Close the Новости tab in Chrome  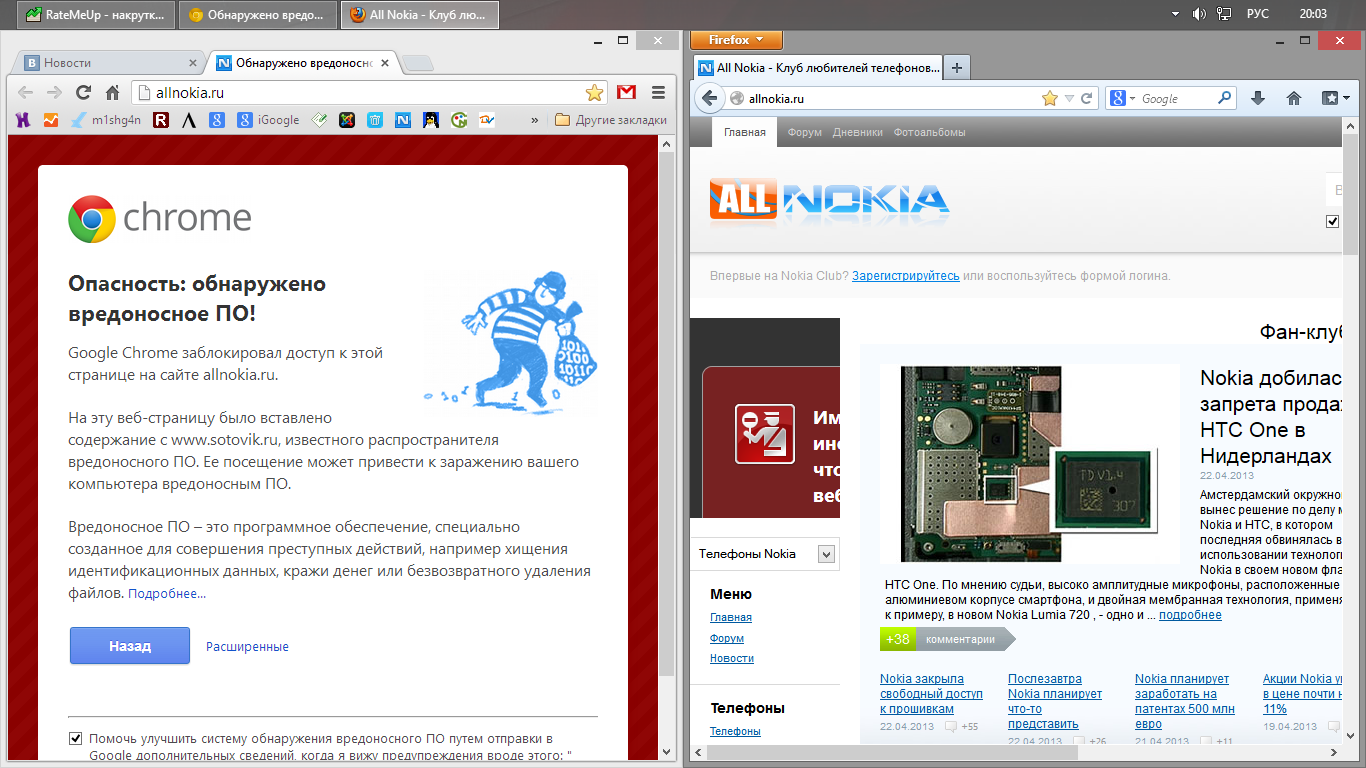(193, 63)
